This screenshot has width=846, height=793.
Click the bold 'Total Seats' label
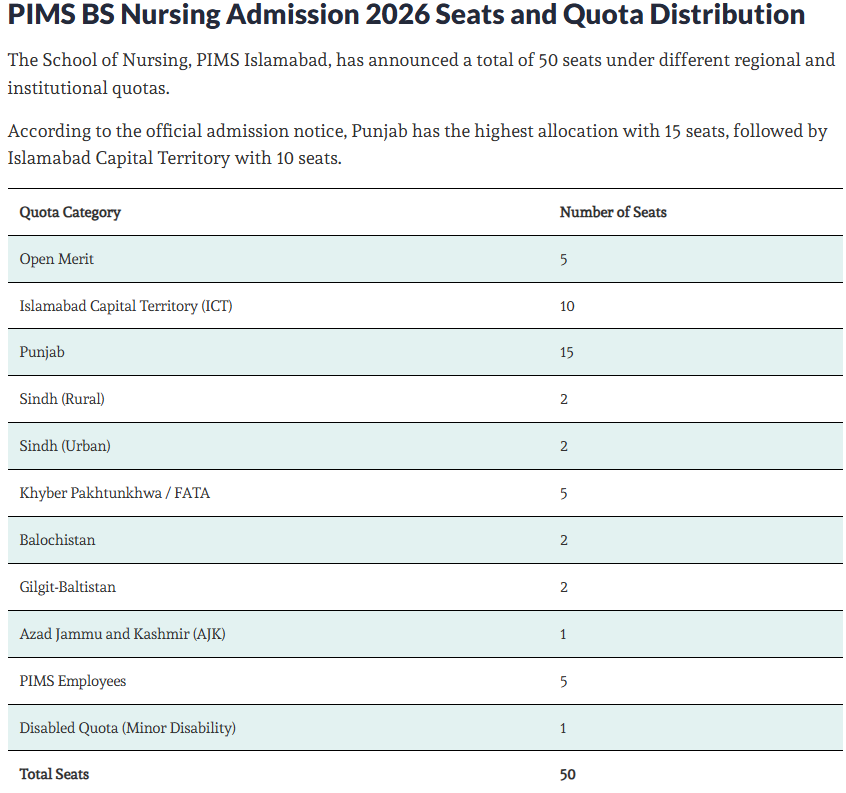(54, 775)
